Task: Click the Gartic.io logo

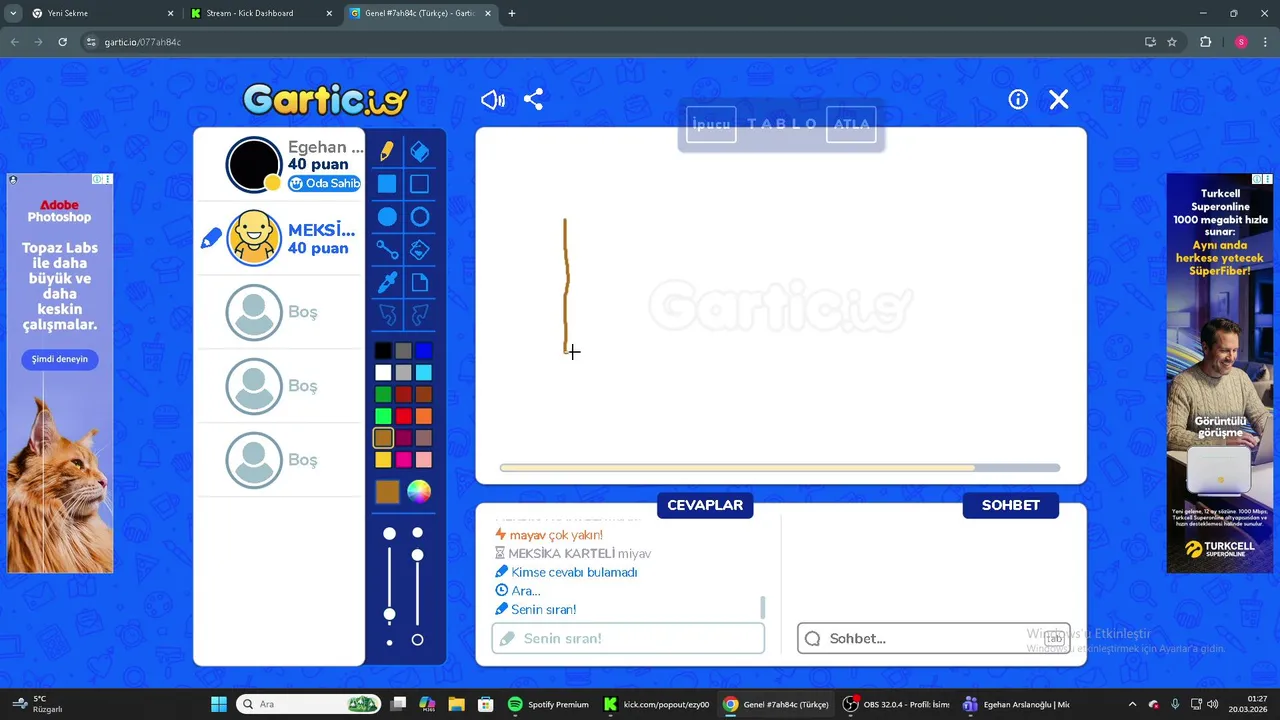Action: (325, 99)
